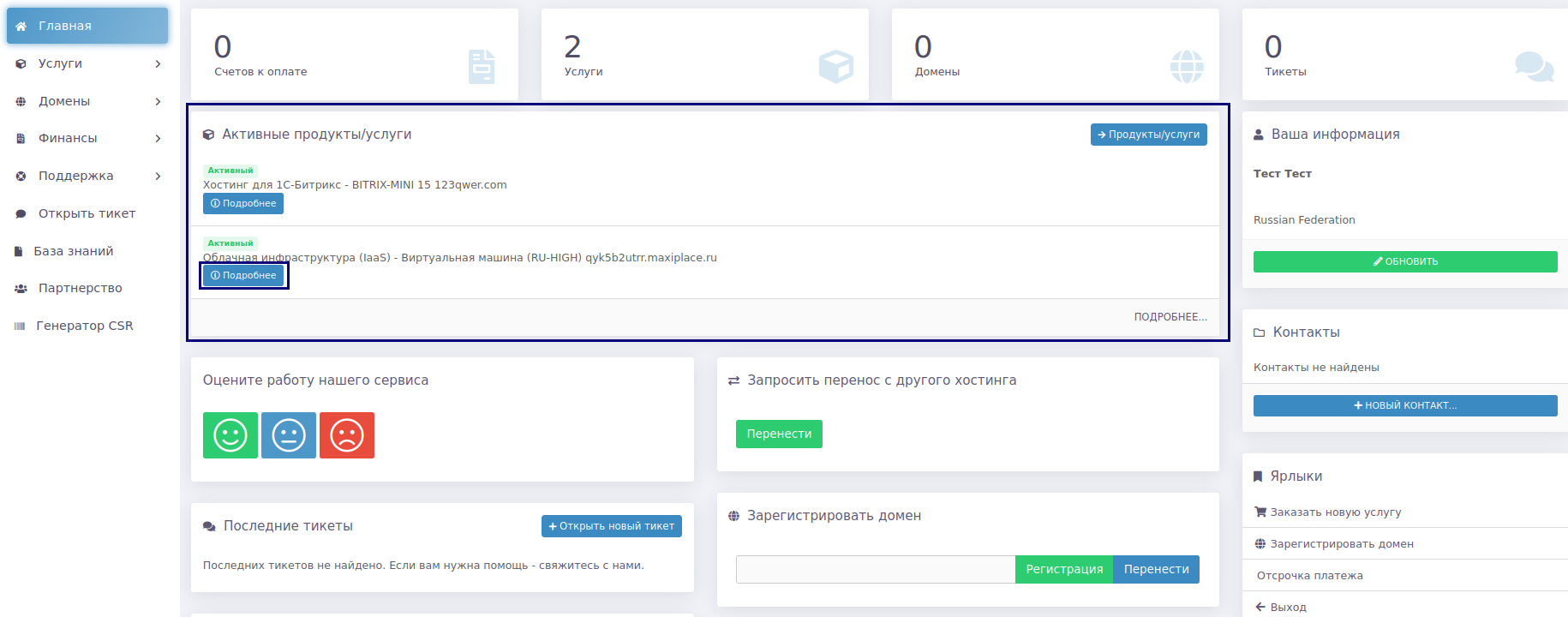The width and height of the screenshot is (1568, 617).
Task: Click the folder icon beside Контакты
Action: click(1260, 332)
